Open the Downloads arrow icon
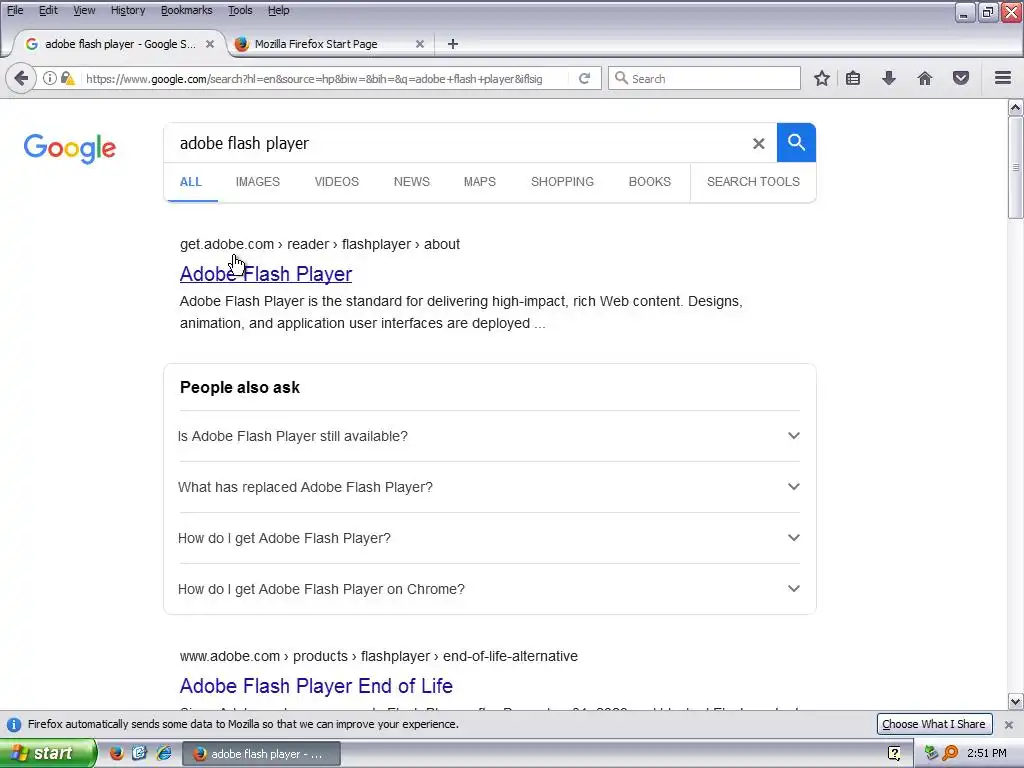Screen dimensions: 1024x768 click(889, 78)
